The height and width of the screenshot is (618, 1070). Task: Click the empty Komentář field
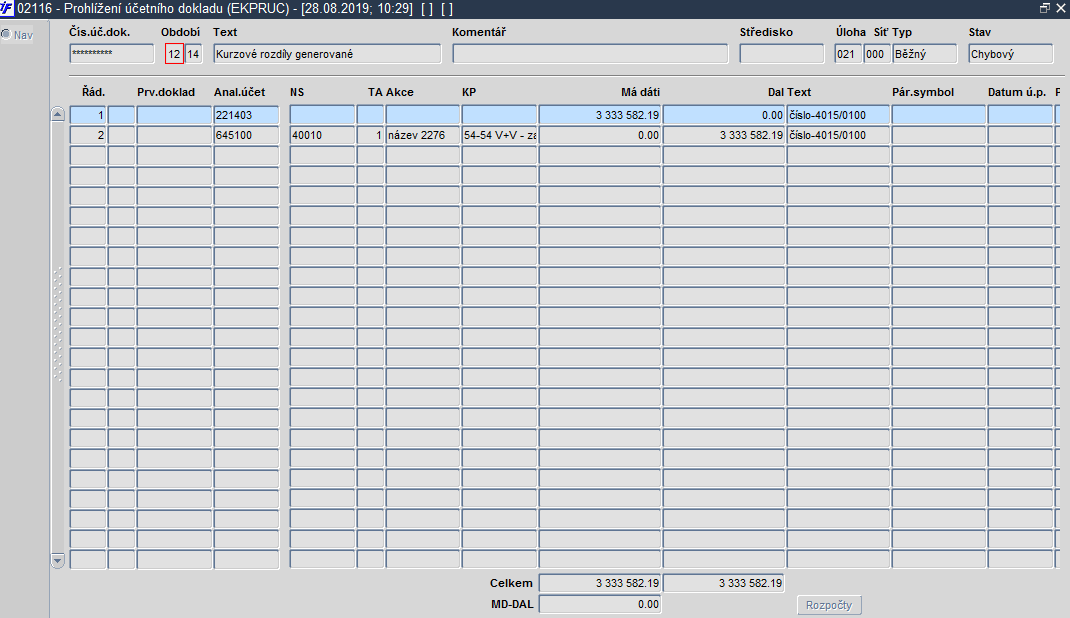(590, 54)
